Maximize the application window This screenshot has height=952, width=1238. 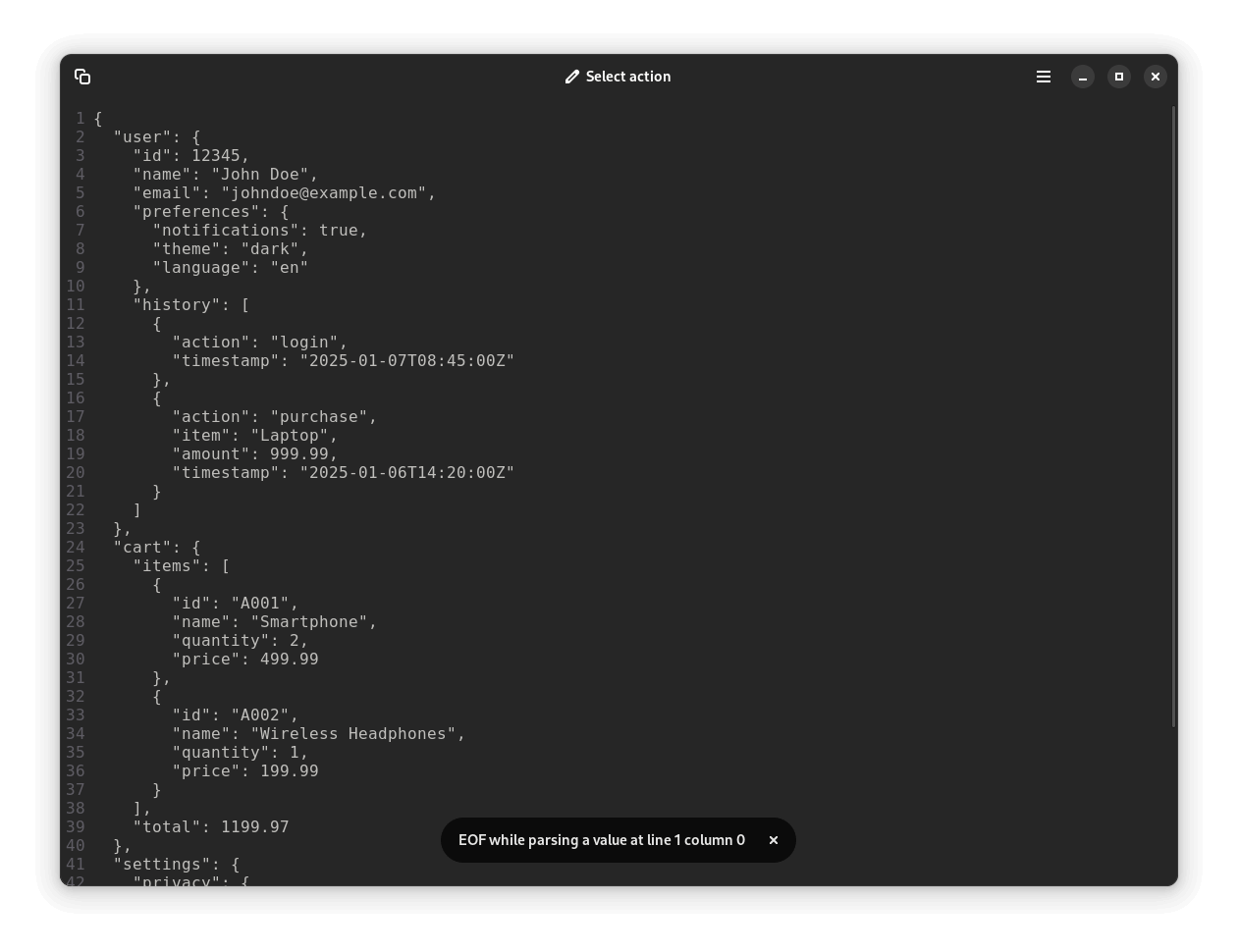(x=1119, y=77)
